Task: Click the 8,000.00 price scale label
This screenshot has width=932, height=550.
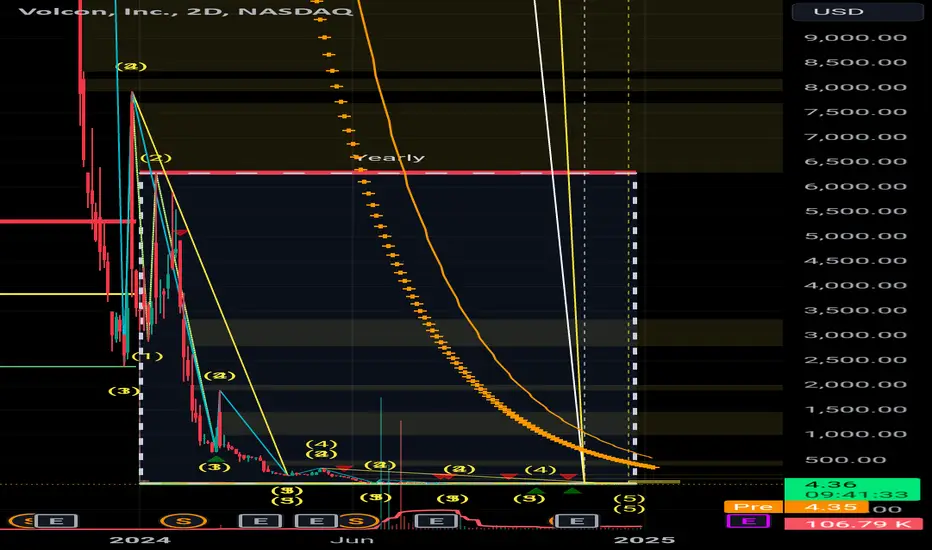Action: point(855,87)
